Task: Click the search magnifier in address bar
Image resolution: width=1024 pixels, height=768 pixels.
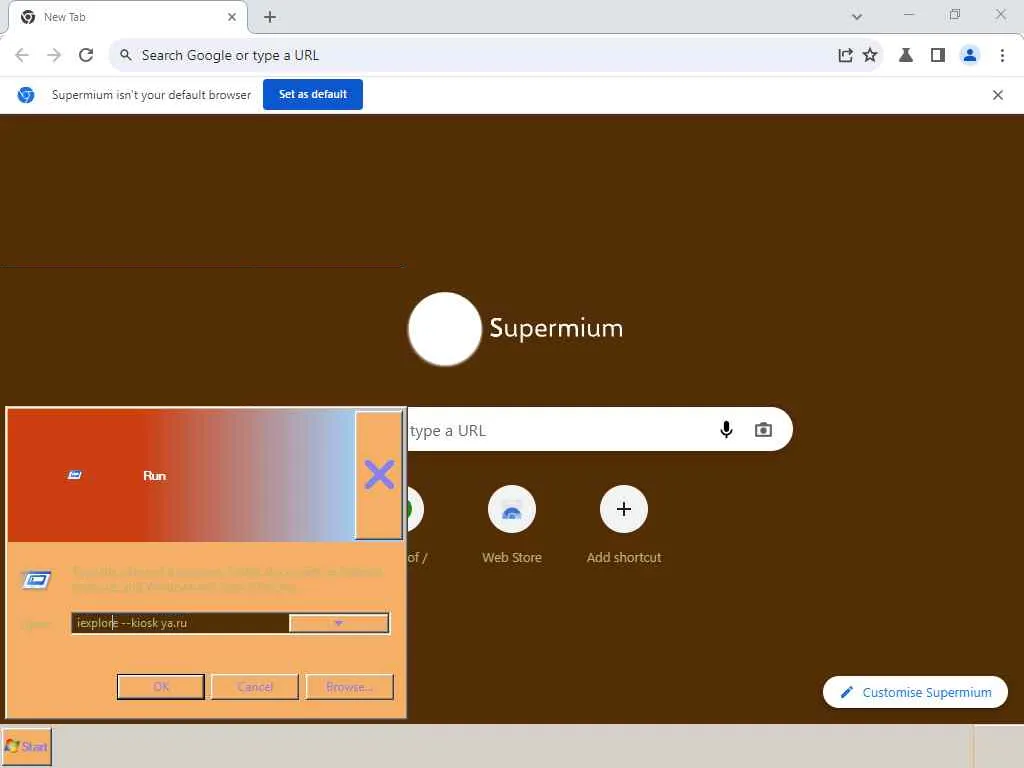Action: click(125, 56)
